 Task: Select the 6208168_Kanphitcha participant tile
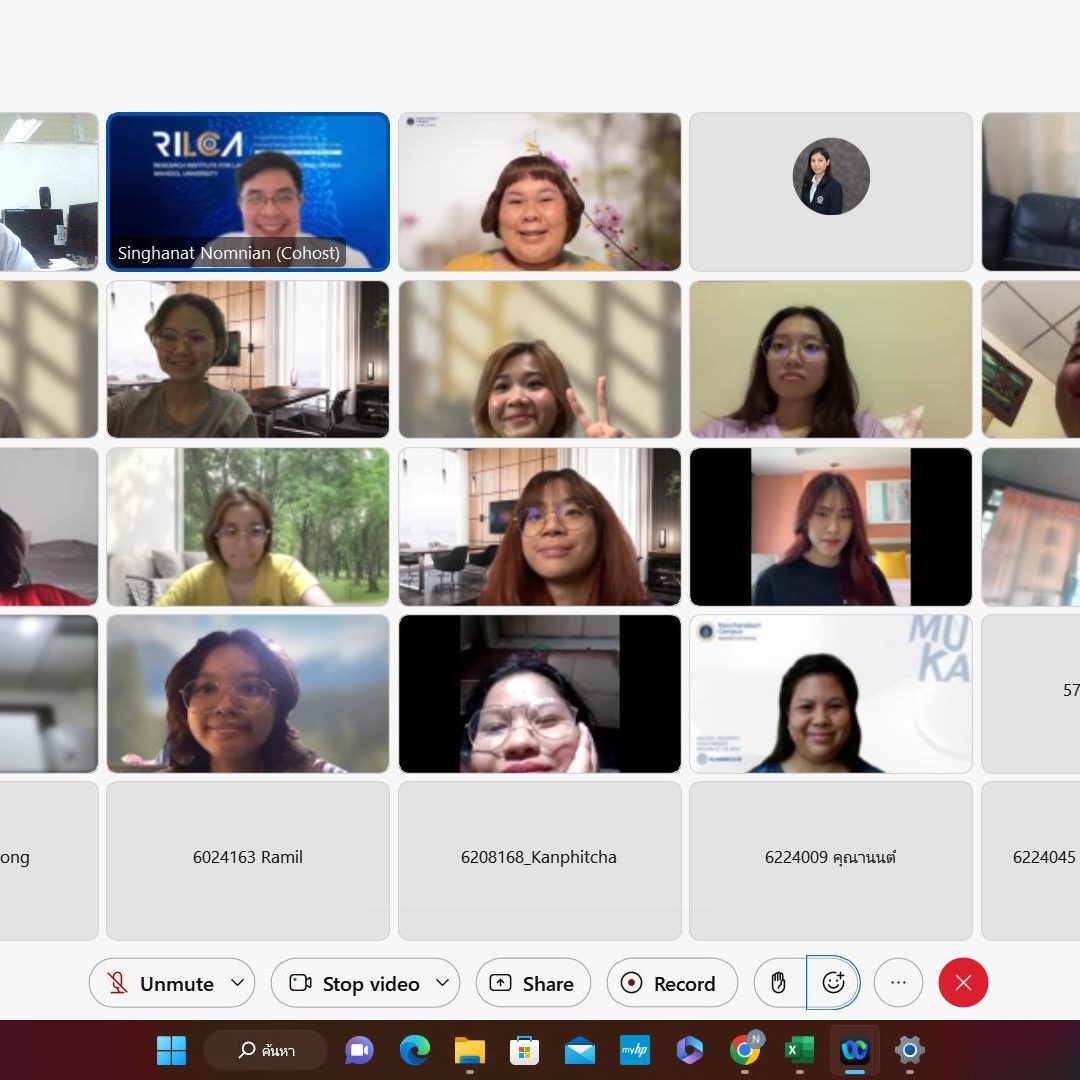[x=539, y=860]
